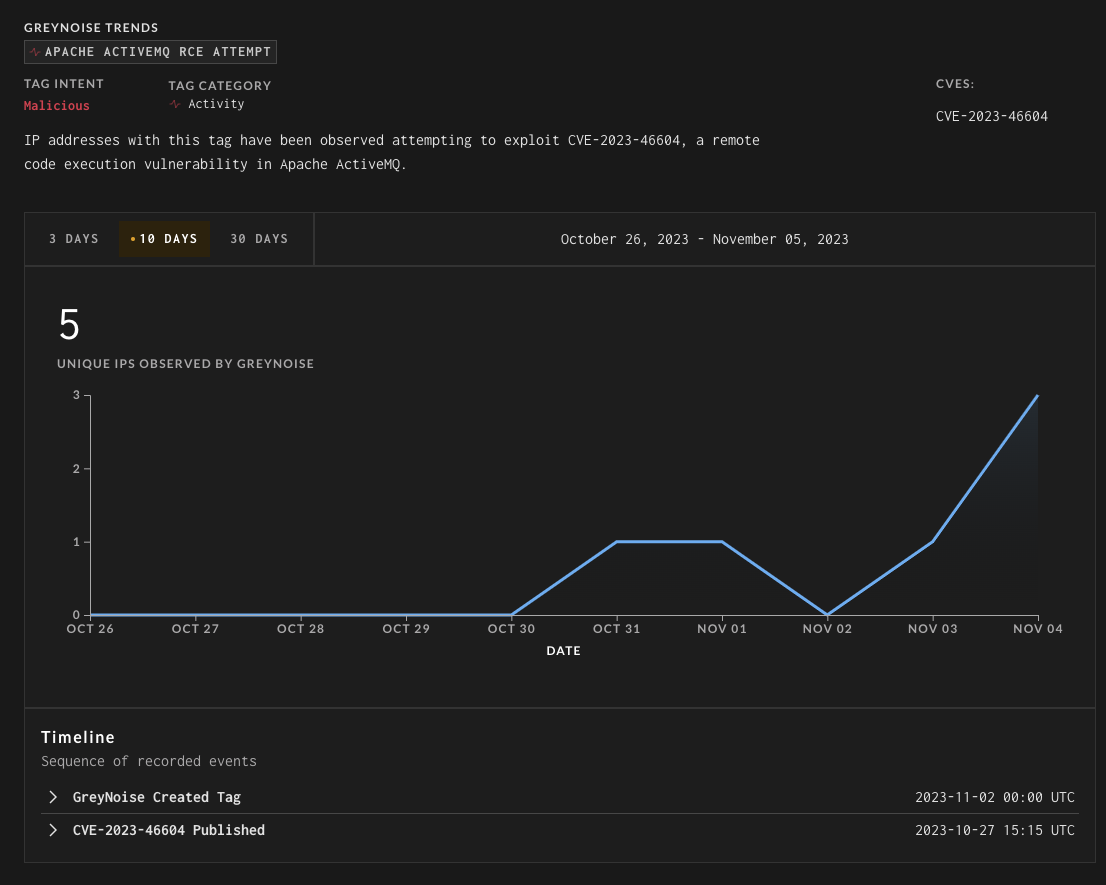Click the unique IPs count of 5
The width and height of the screenshot is (1106, 885).
tap(69, 326)
